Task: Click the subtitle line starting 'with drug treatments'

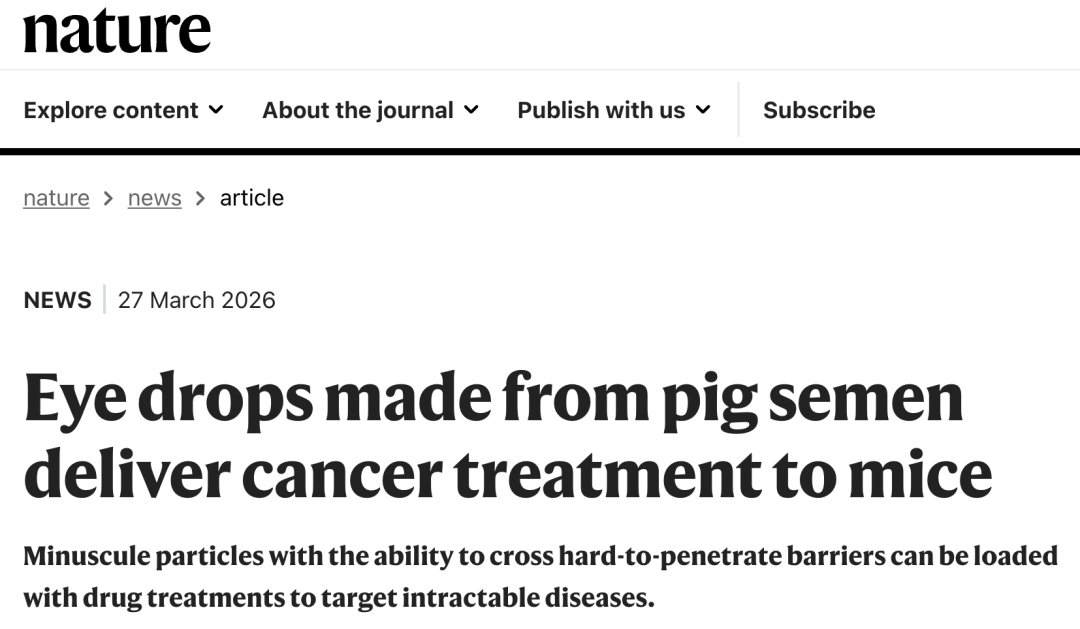Action: 339,598
